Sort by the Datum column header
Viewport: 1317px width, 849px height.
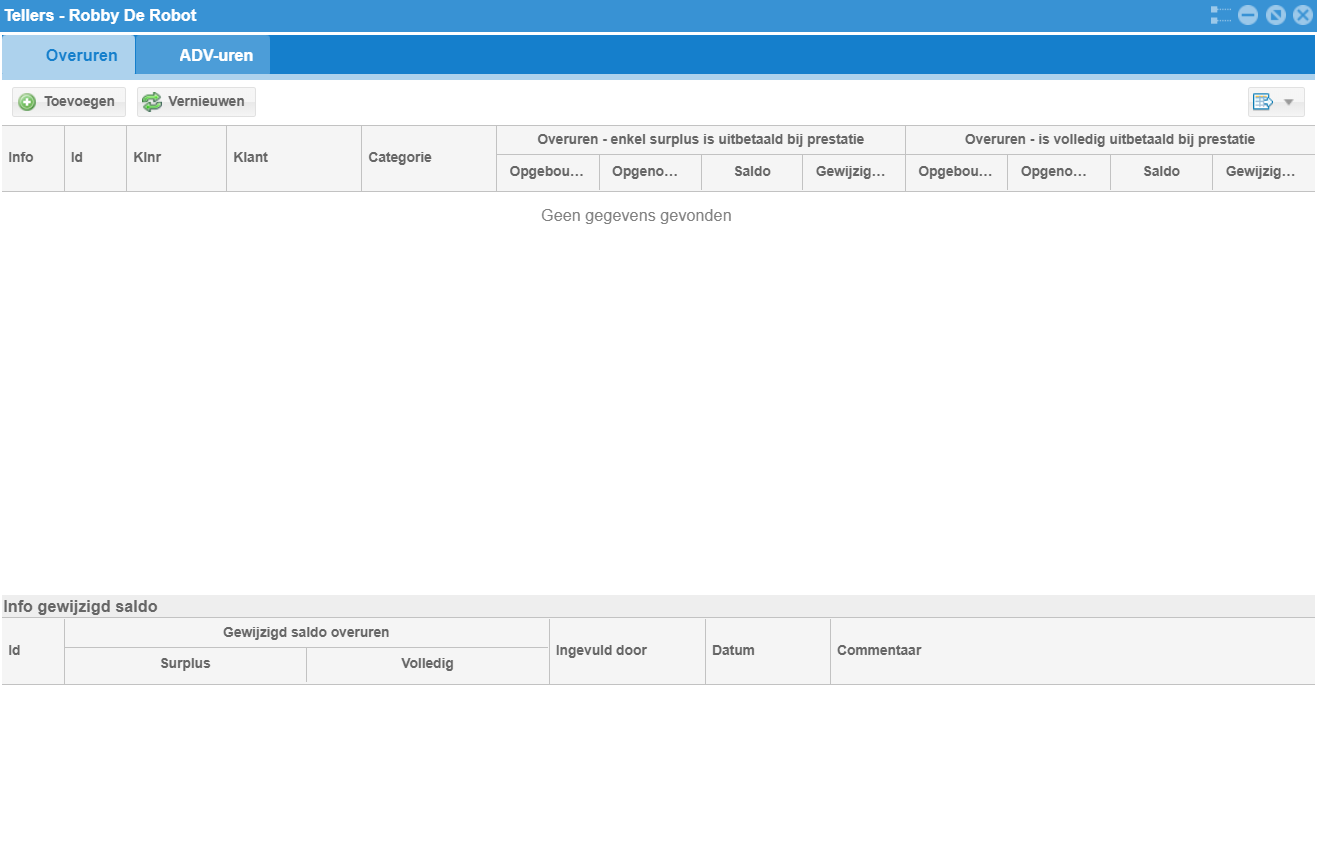tap(767, 651)
